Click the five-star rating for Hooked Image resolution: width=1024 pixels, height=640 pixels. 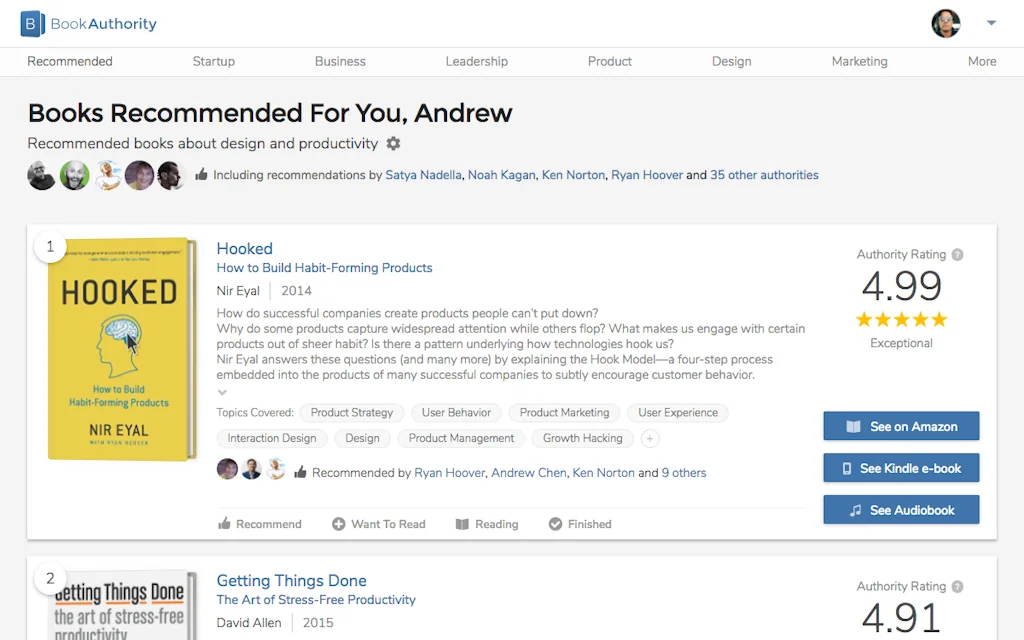pos(901,320)
